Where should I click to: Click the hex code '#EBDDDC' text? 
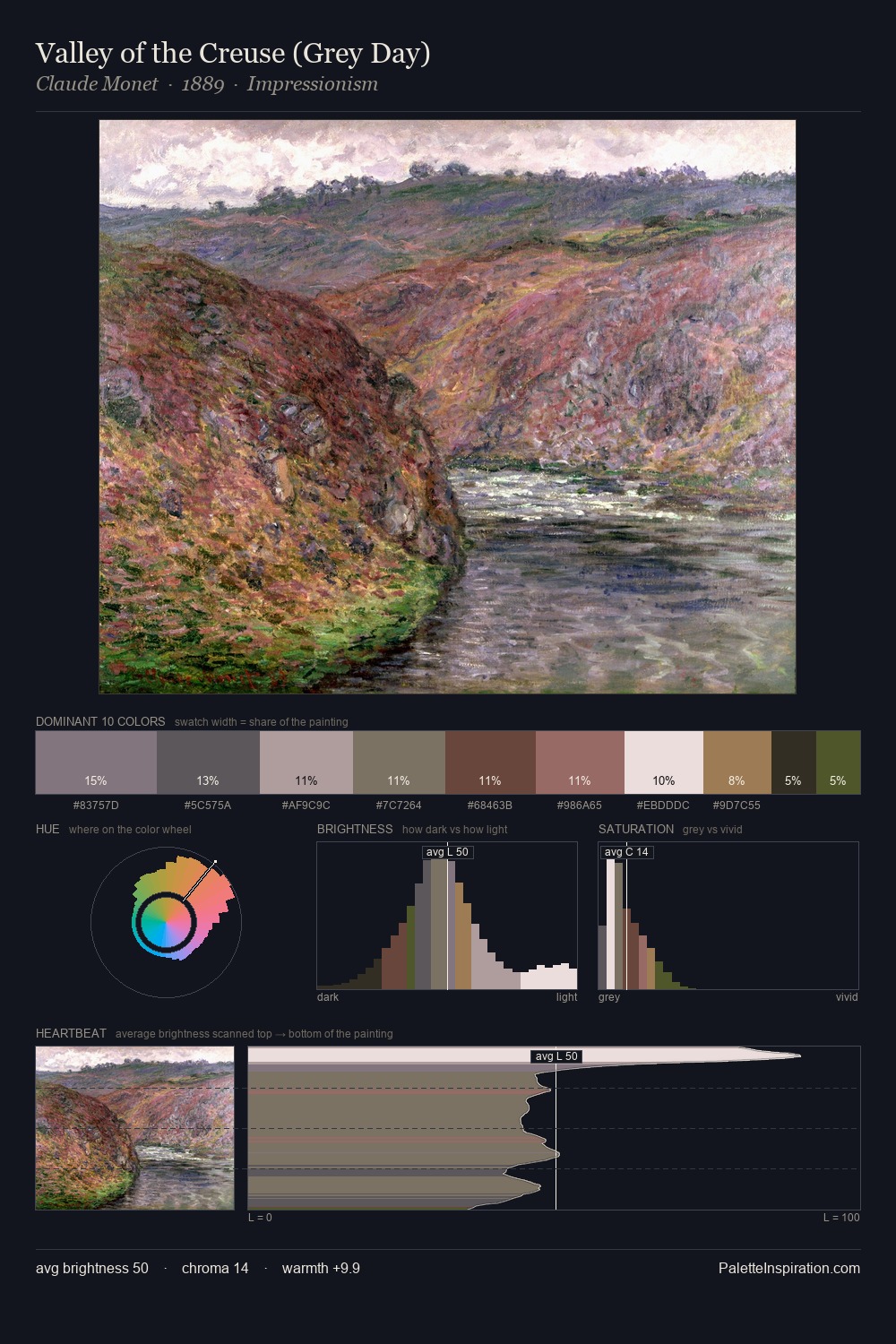point(664,806)
